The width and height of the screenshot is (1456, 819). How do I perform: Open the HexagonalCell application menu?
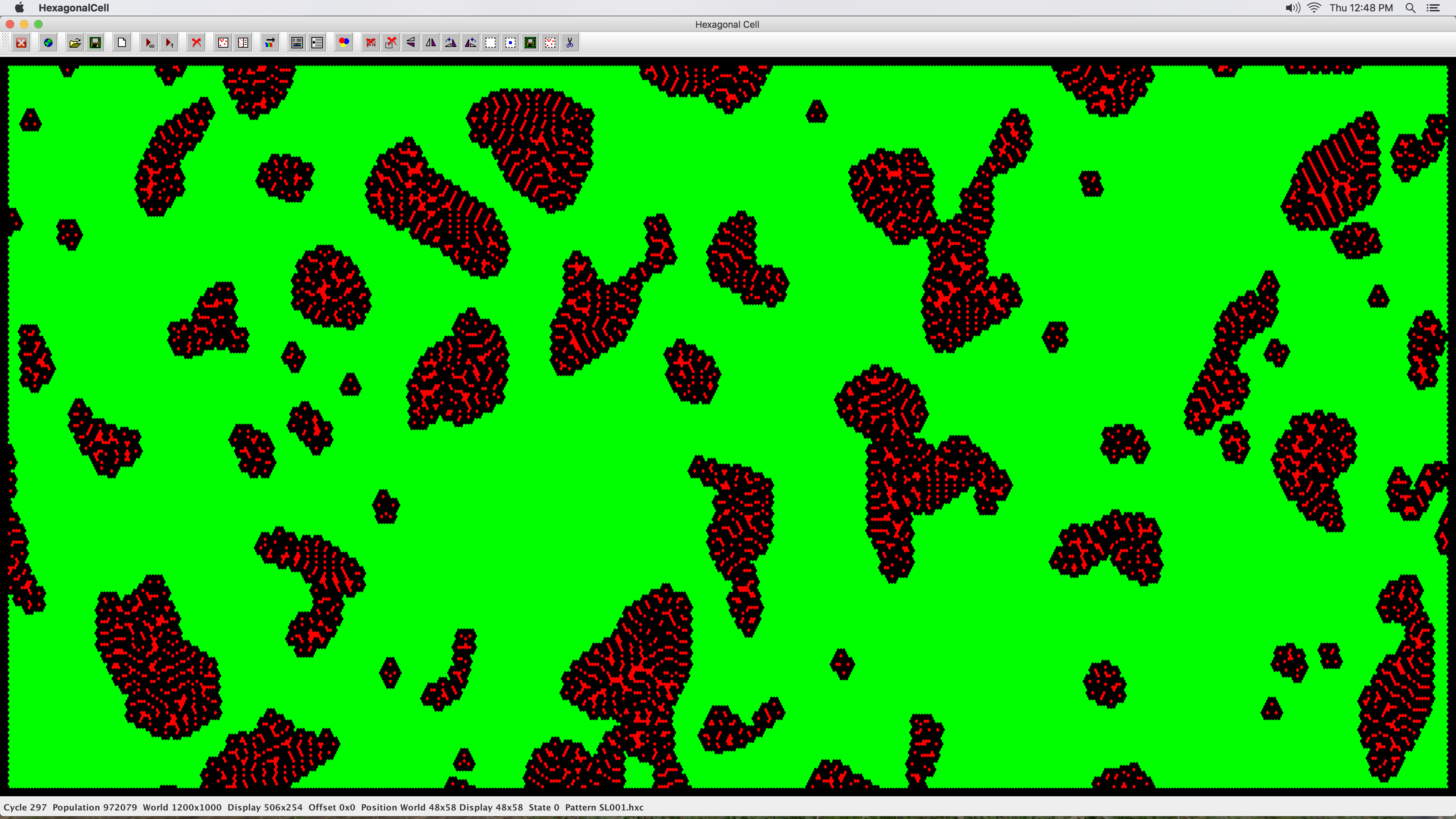click(74, 8)
